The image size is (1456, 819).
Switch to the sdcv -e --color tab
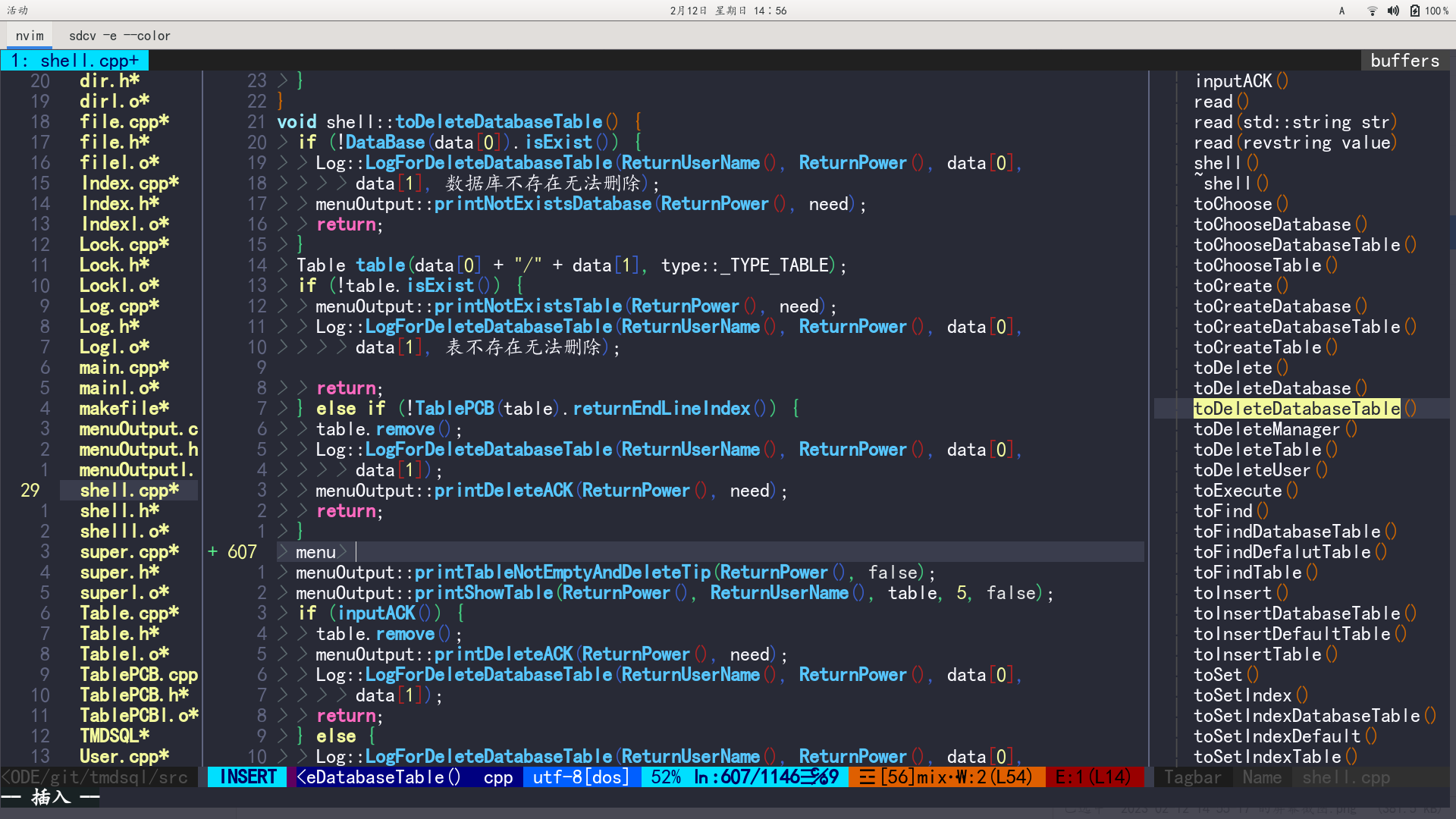point(120,36)
